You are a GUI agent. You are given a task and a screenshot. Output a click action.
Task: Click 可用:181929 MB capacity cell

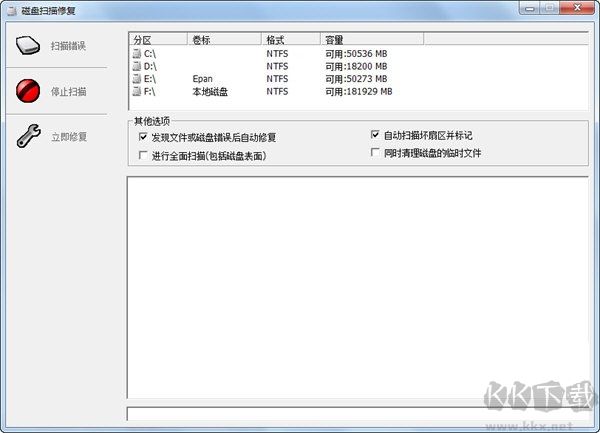[x=359, y=91]
